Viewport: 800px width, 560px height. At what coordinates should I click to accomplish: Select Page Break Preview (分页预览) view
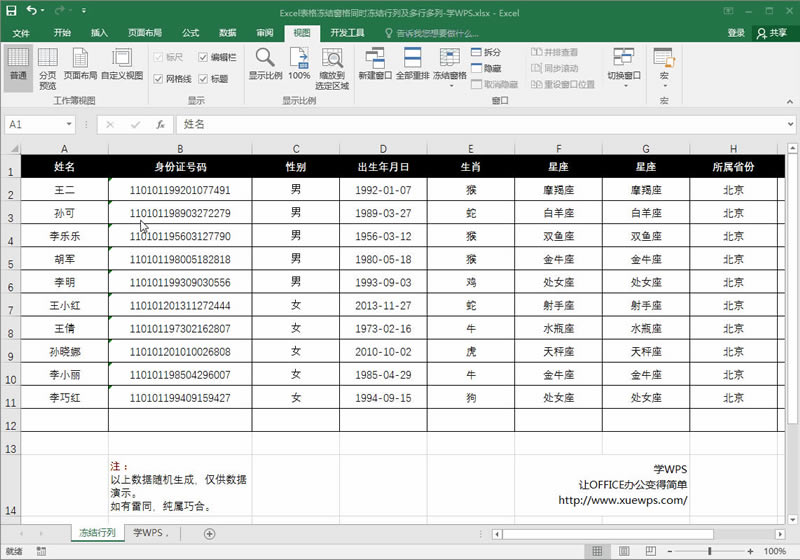pos(47,66)
